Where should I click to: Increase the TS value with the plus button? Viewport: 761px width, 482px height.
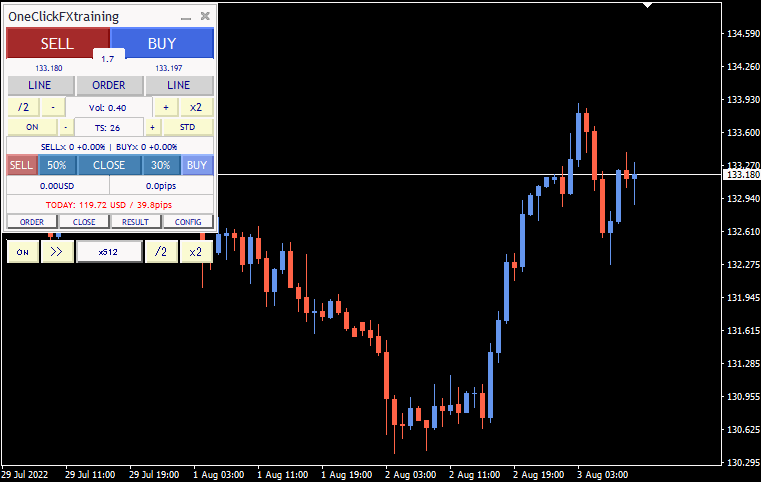[x=152, y=127]
